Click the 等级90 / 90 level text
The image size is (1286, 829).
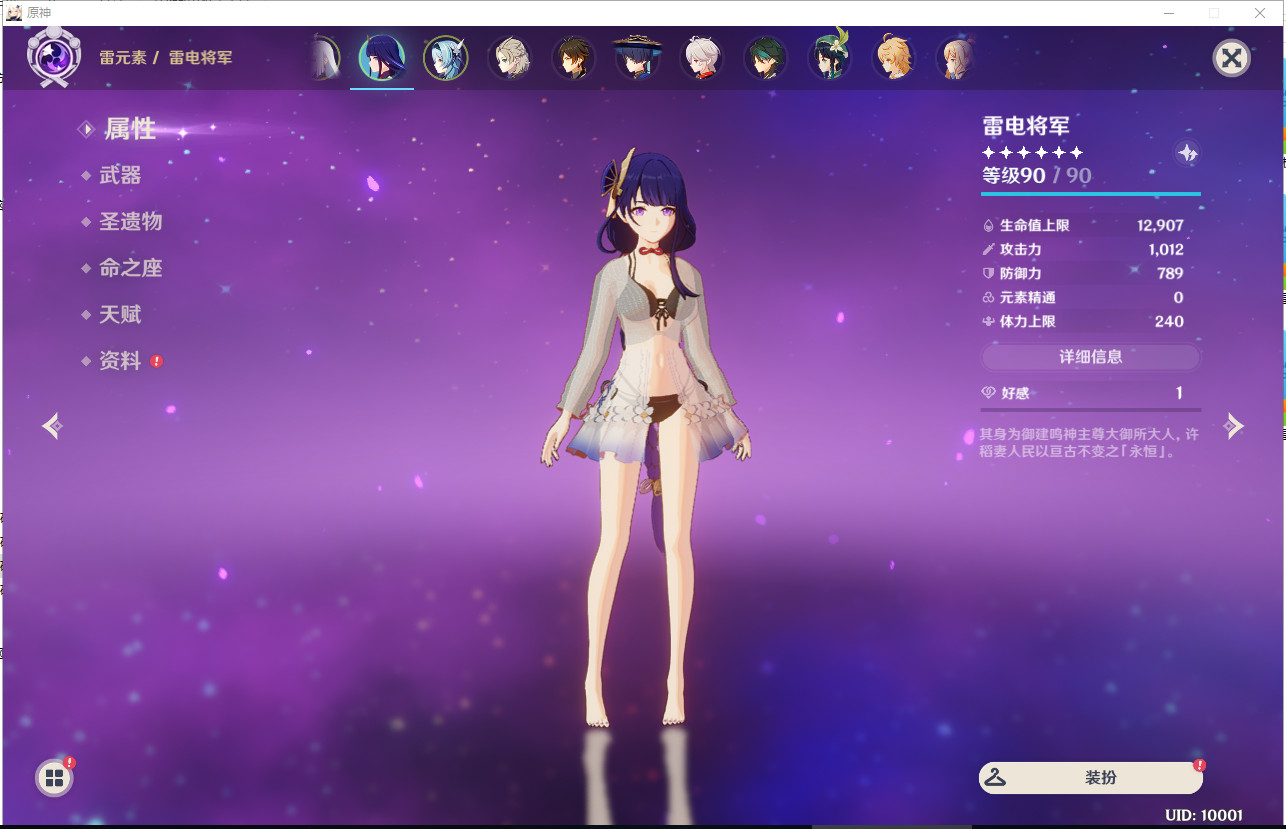point(1036,176)
